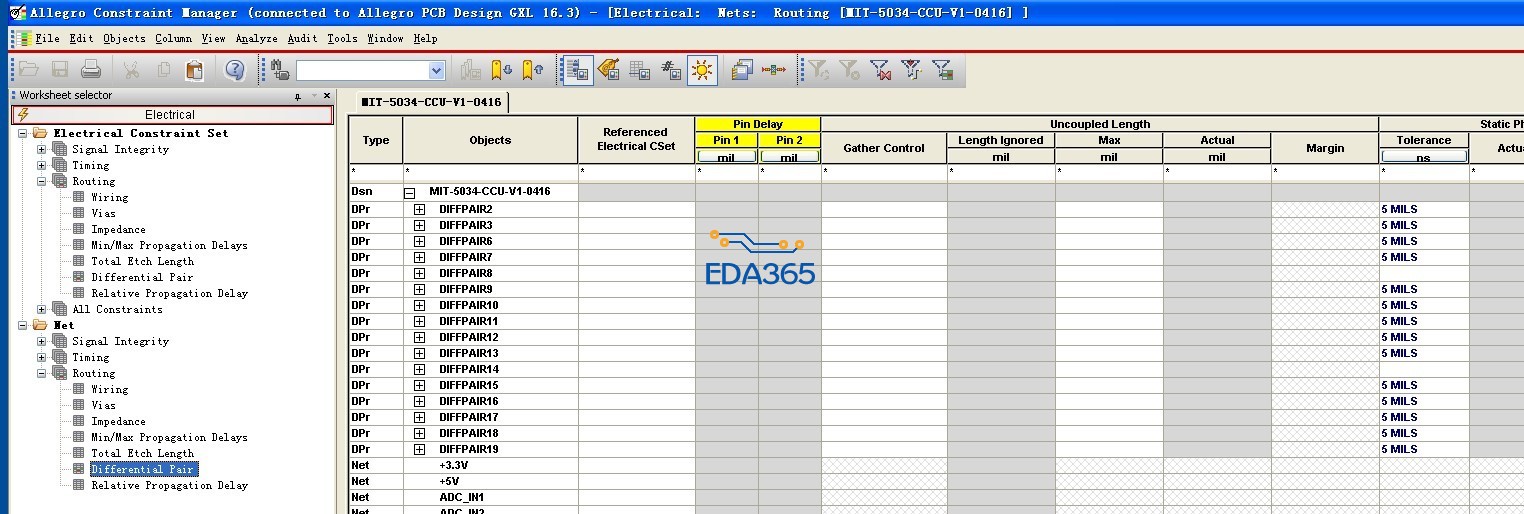The height and width of the screenshot is (514, 1524).
Task: Click the Save disk toolbar icon
Action: coord(60,70)
